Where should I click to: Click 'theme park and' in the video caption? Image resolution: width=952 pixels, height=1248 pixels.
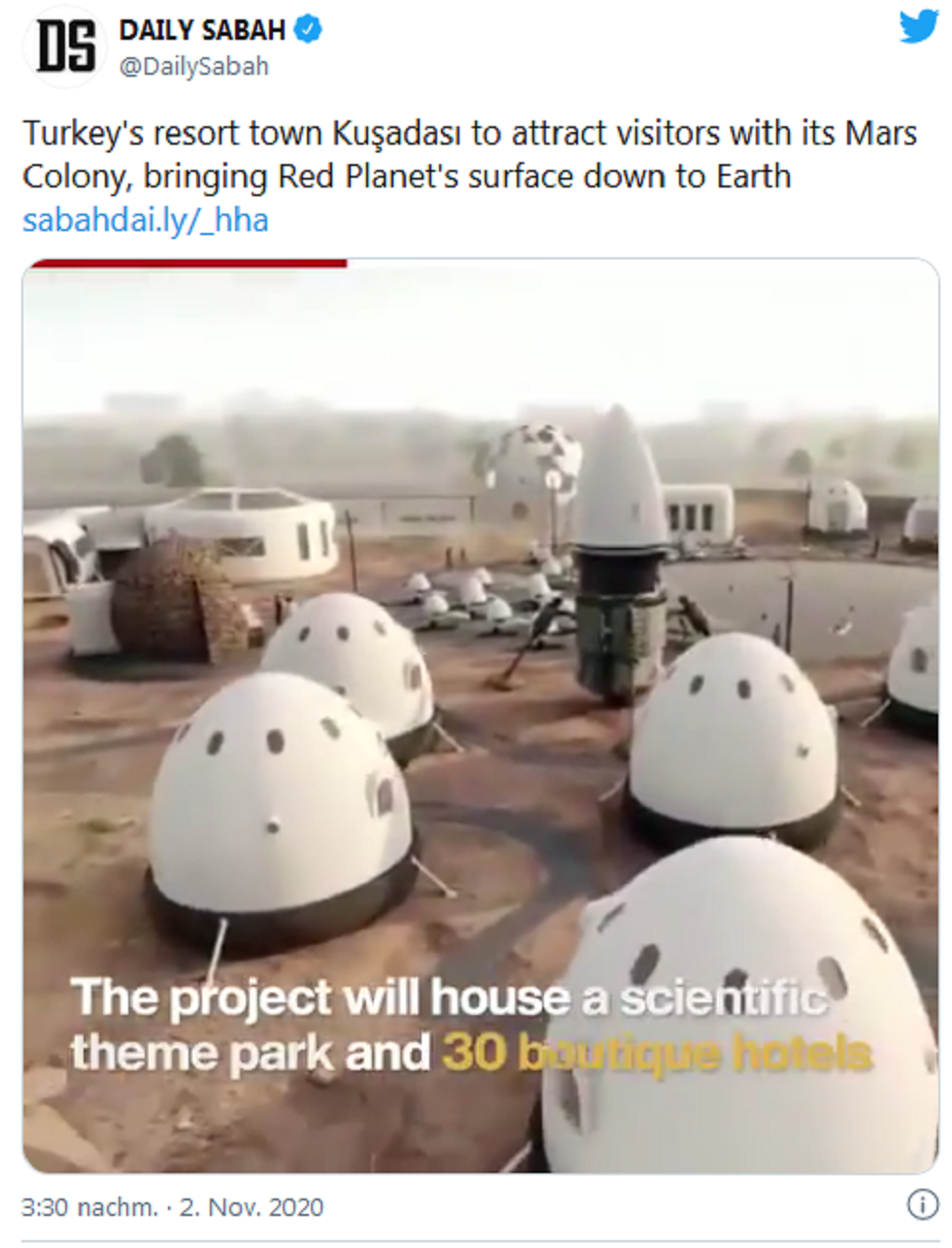click(251, 1053)
